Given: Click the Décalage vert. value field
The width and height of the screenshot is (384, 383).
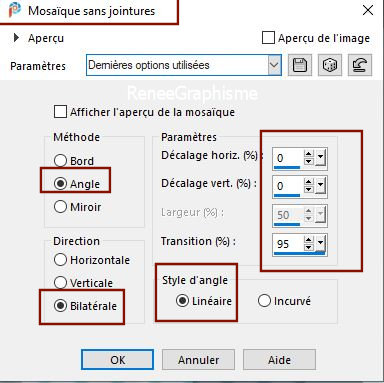Looking at the screenshot, I should pos(288,186).
